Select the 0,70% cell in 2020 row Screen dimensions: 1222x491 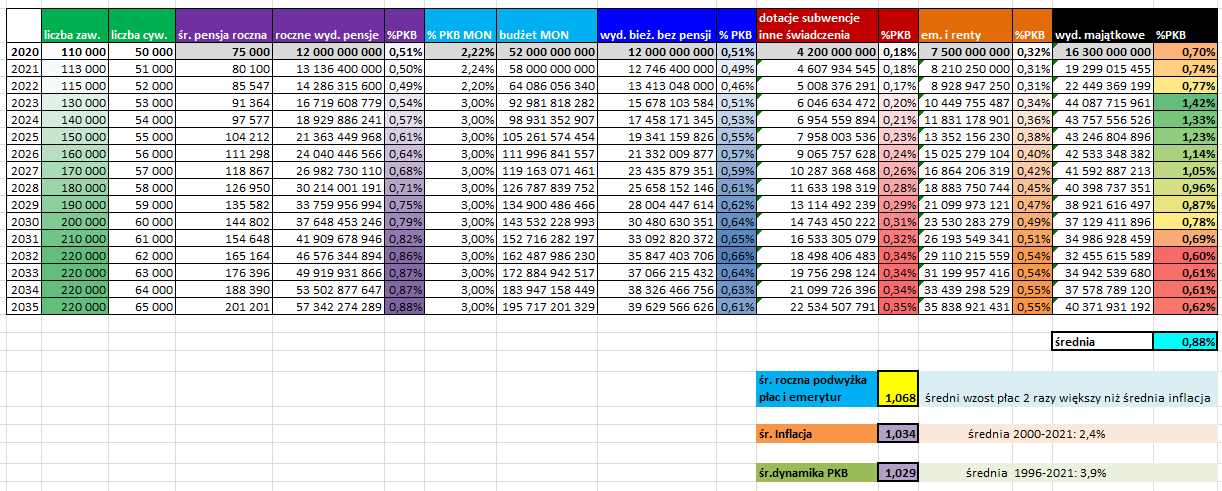[x=1186, y=52]
